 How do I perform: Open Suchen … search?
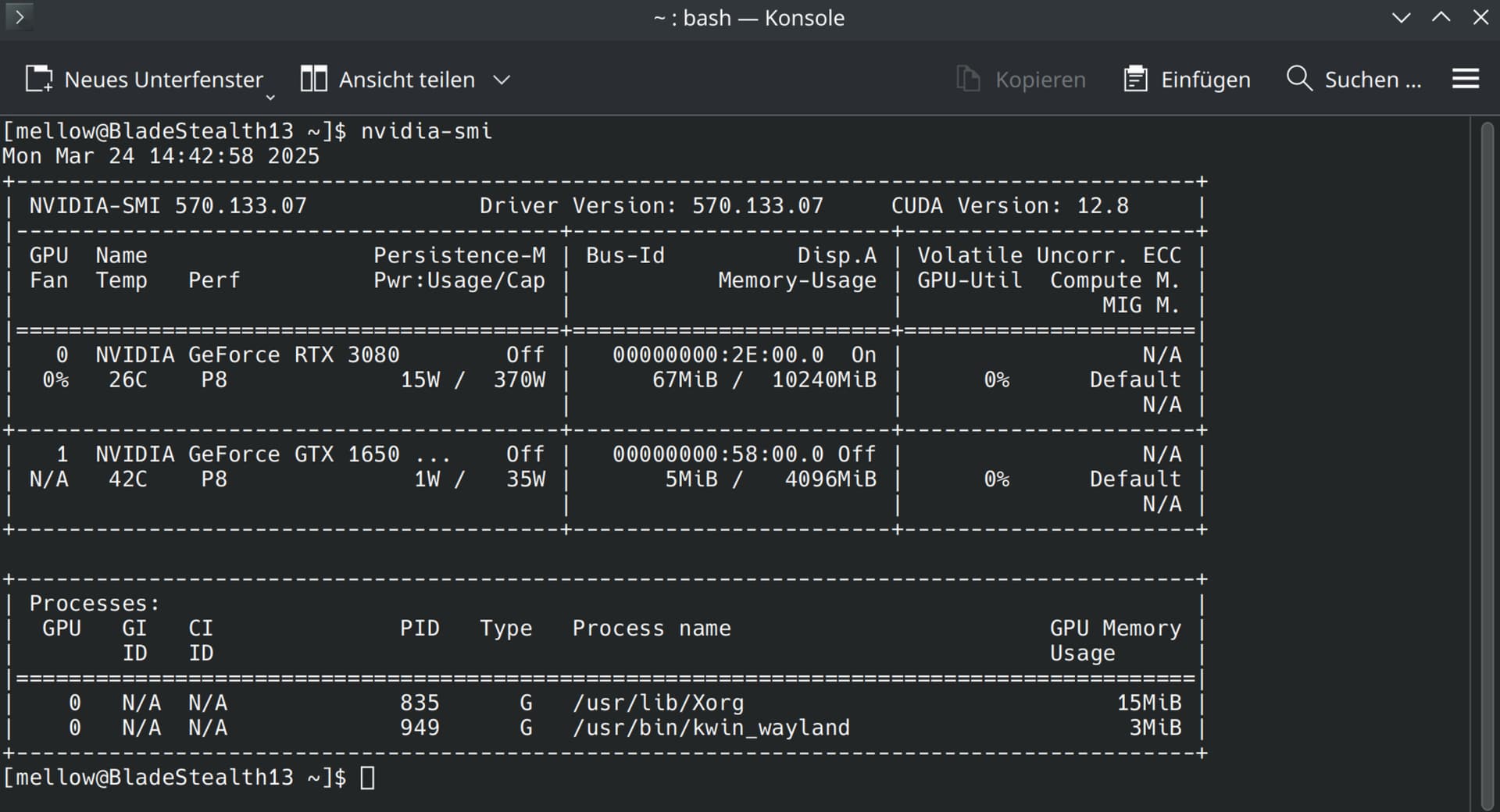(x=1373, y=80)
